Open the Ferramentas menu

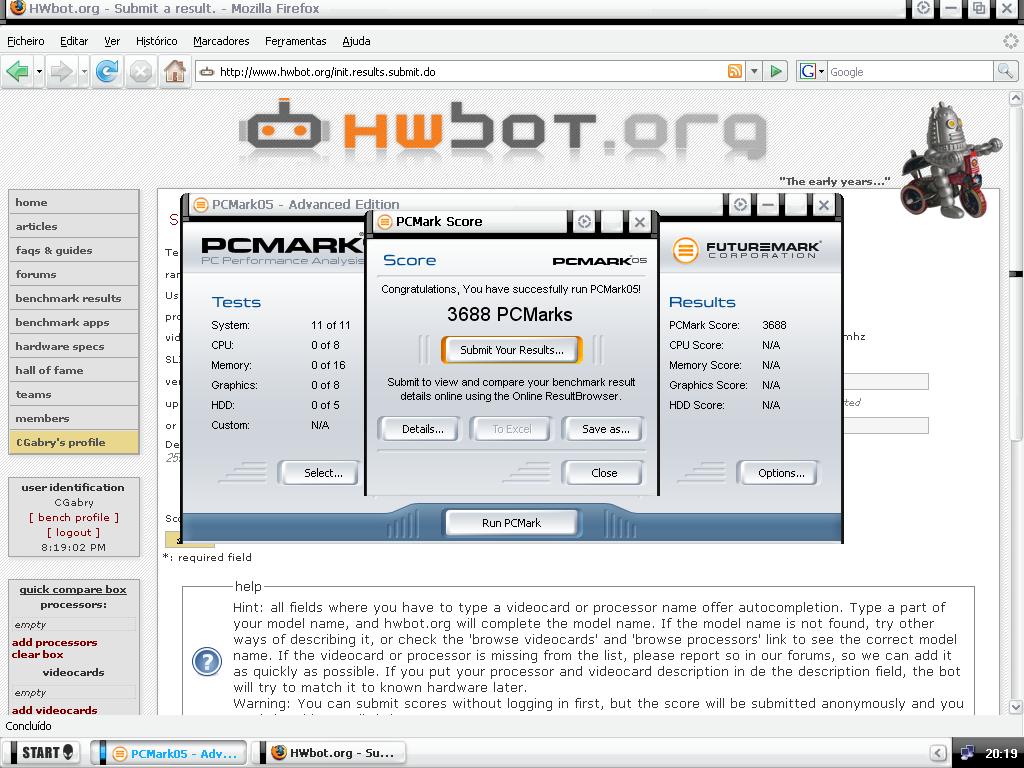[x=296, y=41]
